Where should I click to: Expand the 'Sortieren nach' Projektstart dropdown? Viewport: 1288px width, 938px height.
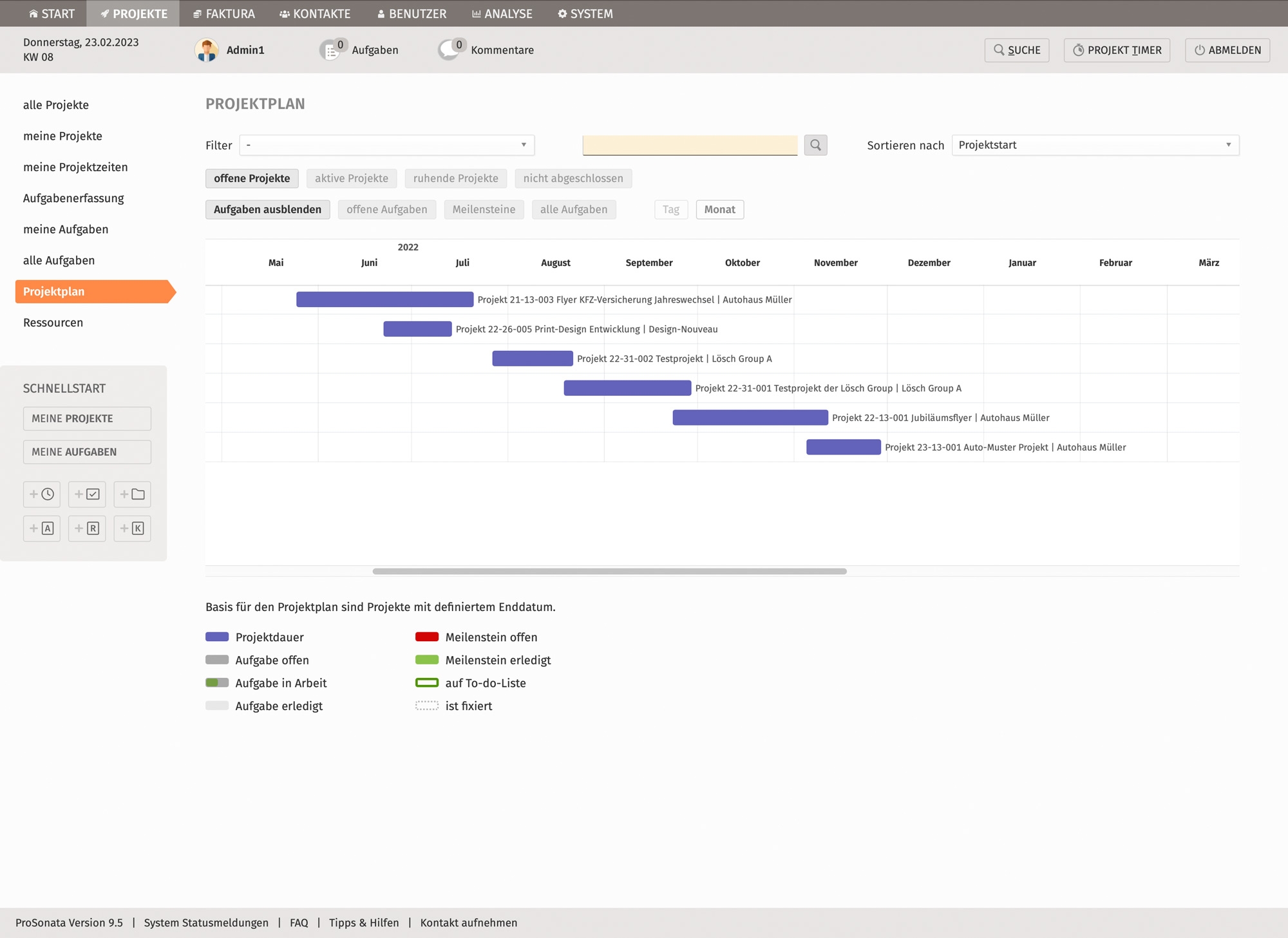(x=1095, y=145)
